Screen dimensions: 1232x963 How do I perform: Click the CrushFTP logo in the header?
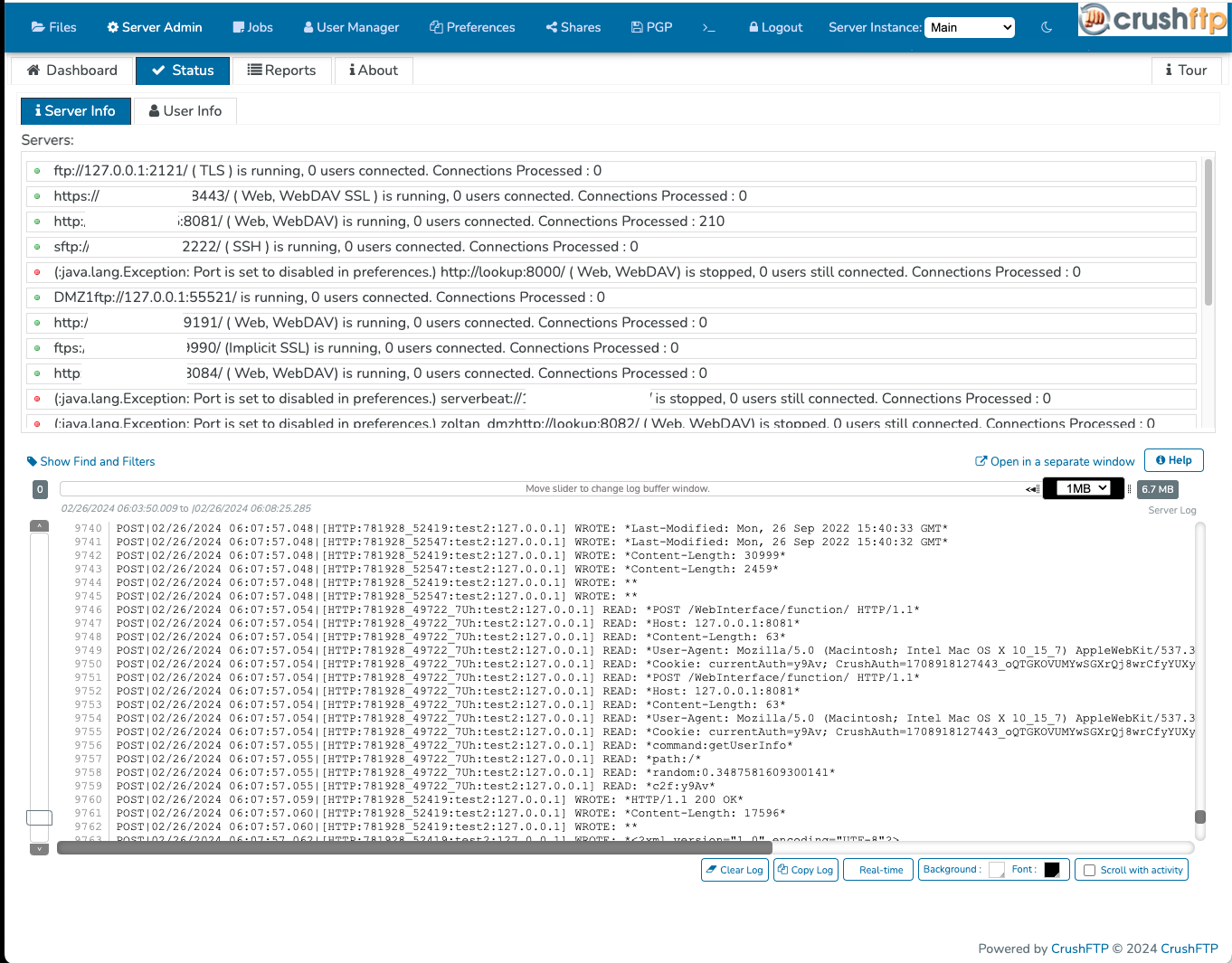point(1153,19)
